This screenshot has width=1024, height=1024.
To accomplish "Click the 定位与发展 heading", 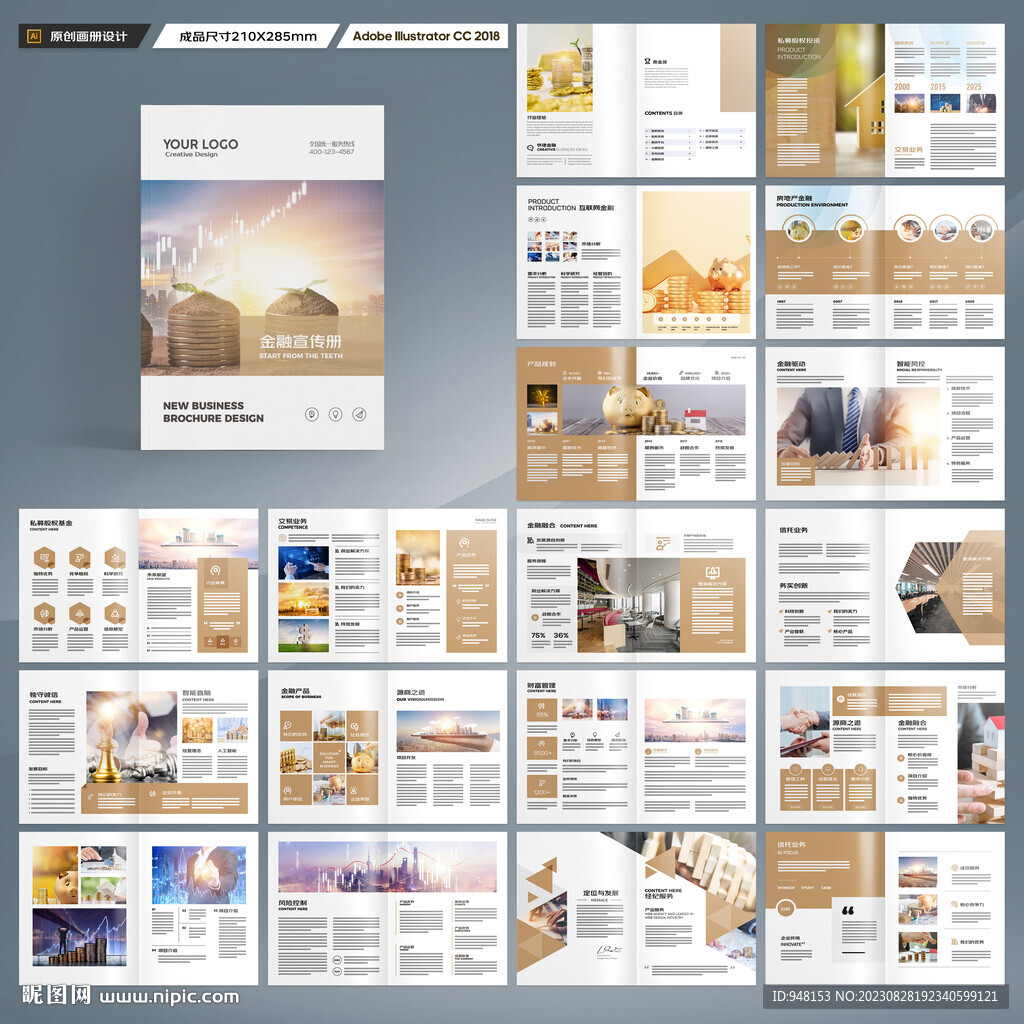I will [601, 893].
